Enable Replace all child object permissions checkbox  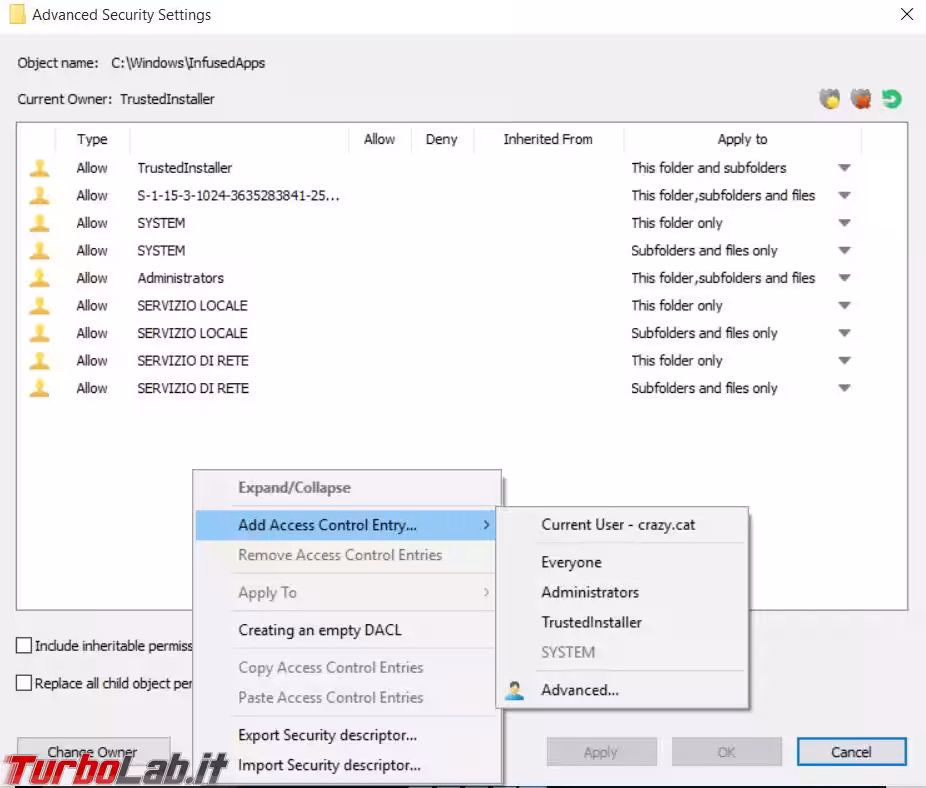pyautogui.click(x=24, y=684)
